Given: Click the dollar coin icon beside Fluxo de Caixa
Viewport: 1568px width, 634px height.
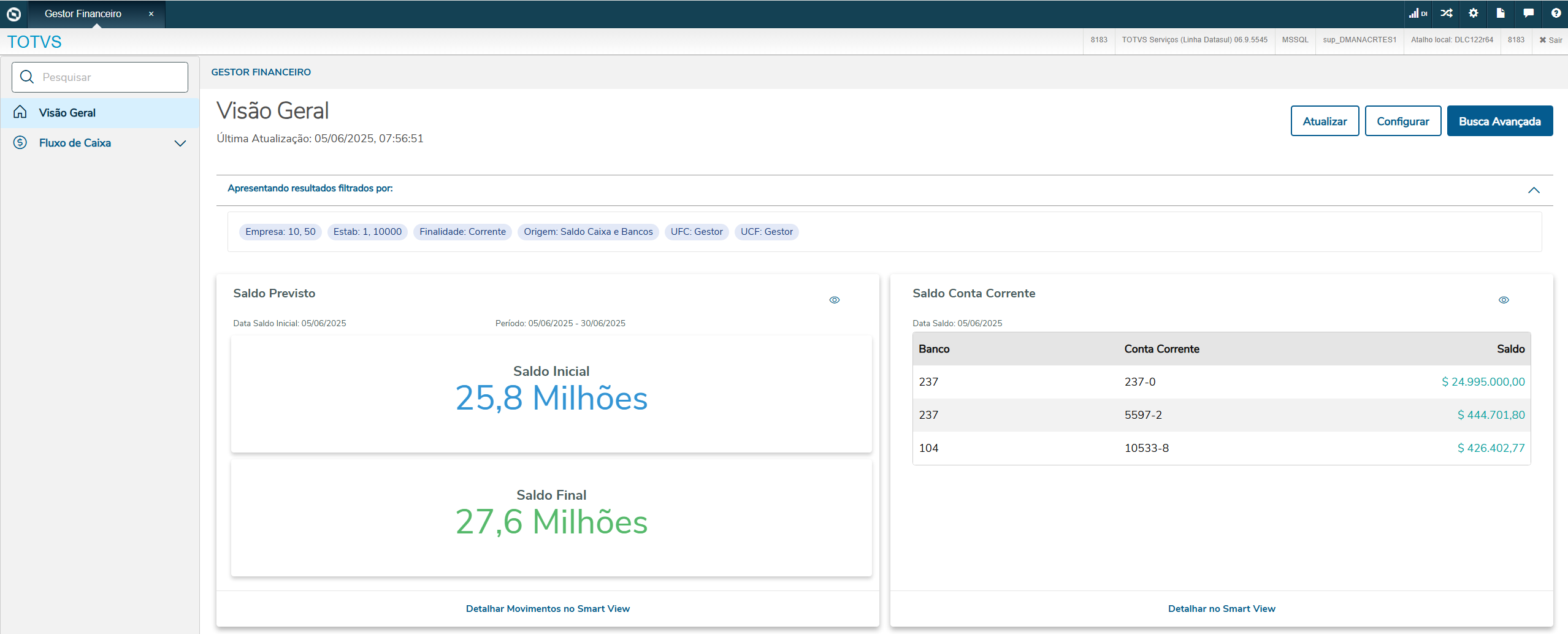Looking at the screenshot, I should (20, 142).
